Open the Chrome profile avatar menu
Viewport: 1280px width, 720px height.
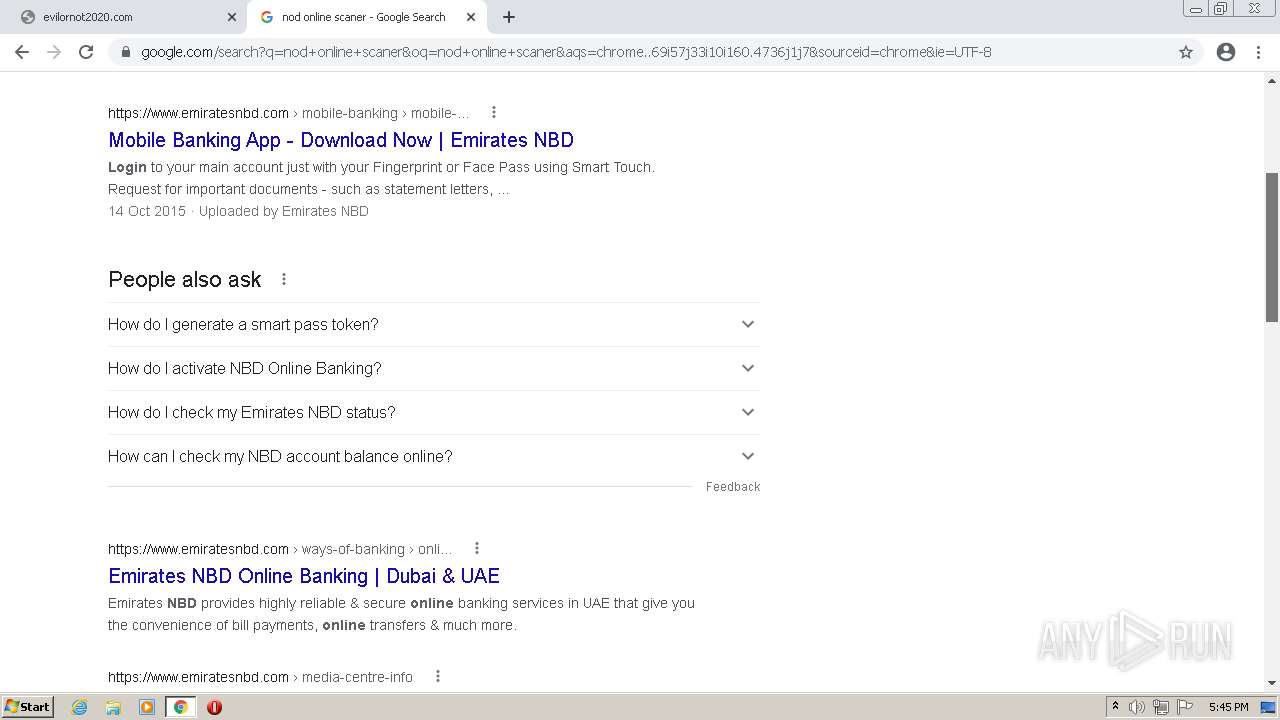tap(1226, 52)
